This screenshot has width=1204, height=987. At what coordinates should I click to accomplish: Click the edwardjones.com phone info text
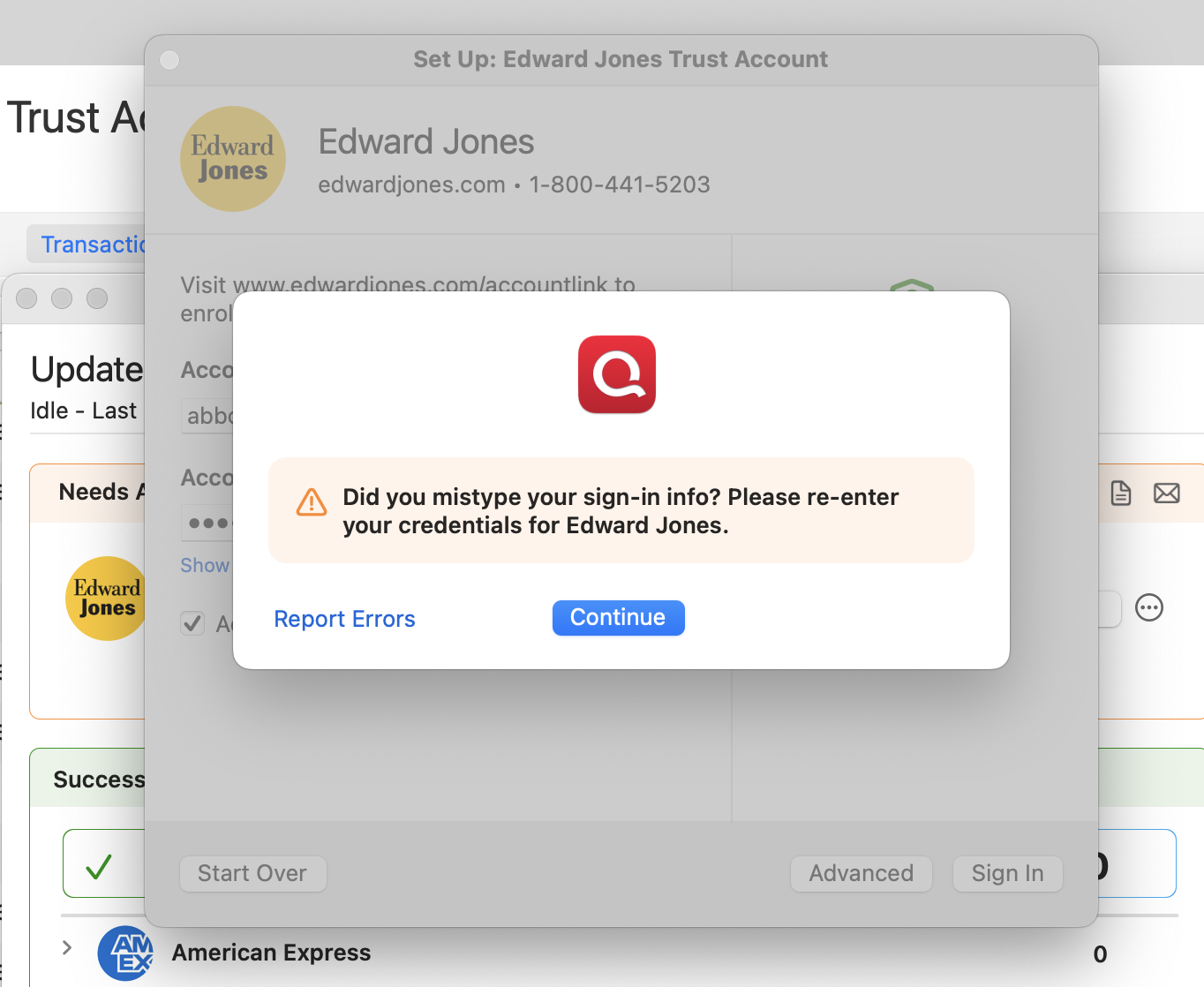pyautogui.click(x=514, y=185)
